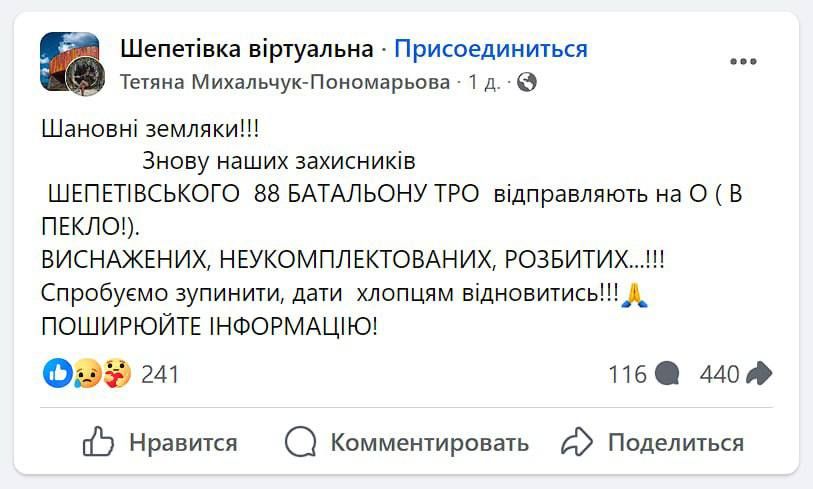Click the author's small round profile picture
The width and height of the screenshot is (813, 489).
[85, 76]
